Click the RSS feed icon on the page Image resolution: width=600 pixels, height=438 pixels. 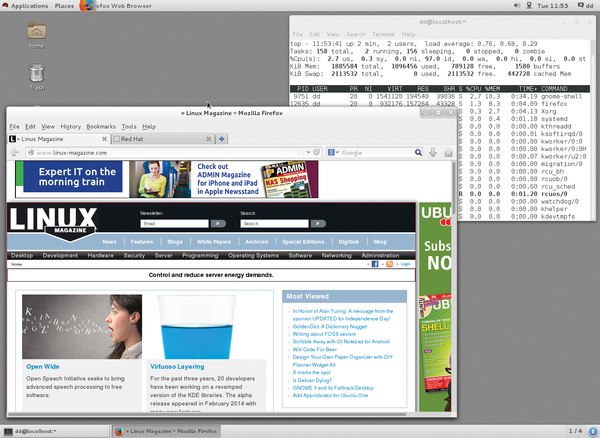[x=390, y=264]
